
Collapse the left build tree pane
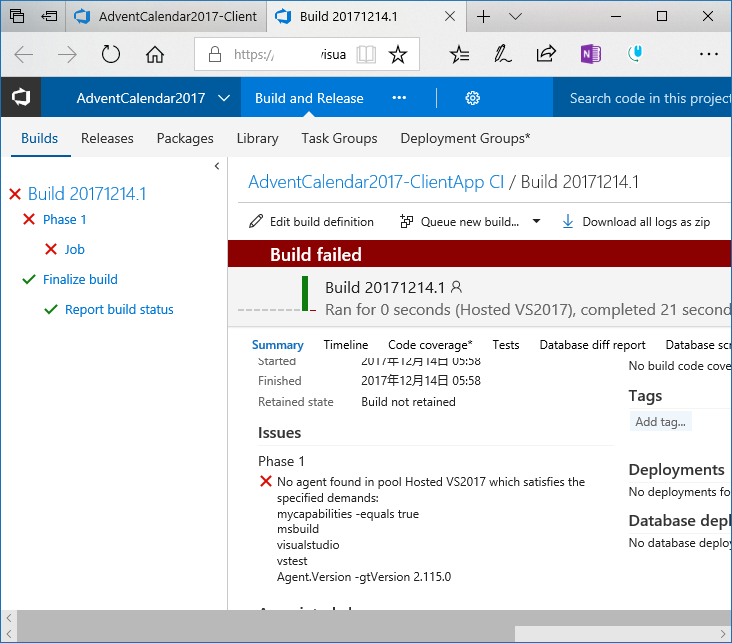point(217,166)
